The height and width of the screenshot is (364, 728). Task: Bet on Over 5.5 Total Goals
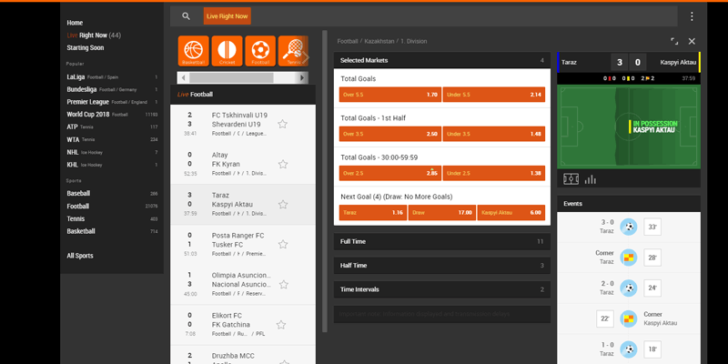point(390,95)
